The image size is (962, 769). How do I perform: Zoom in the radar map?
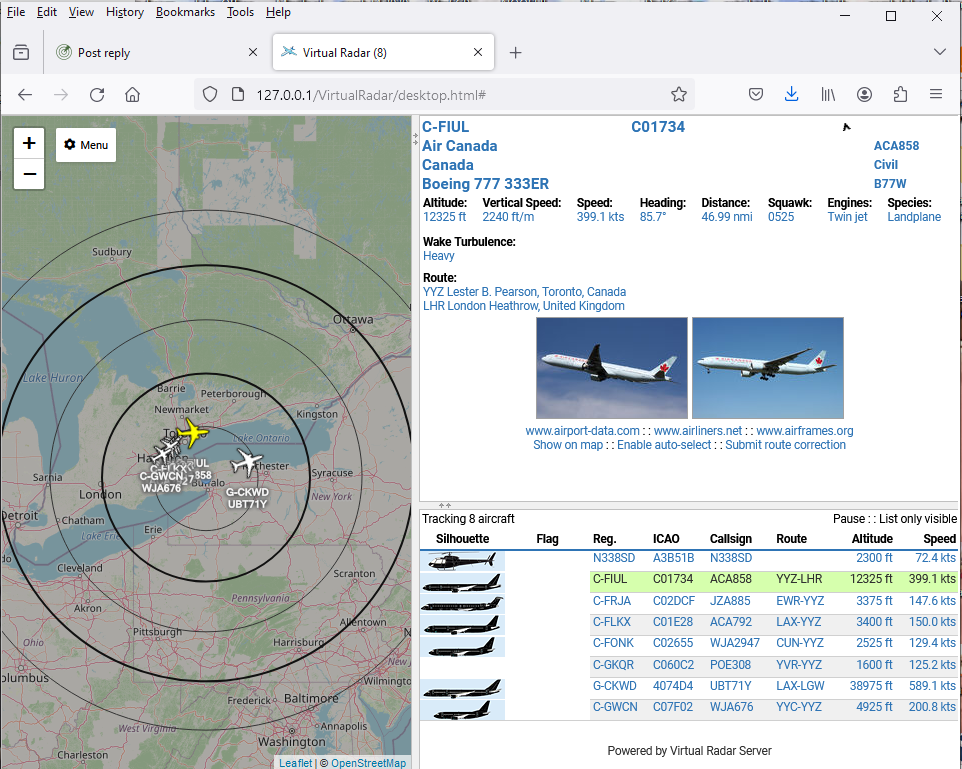click(29, 144)
